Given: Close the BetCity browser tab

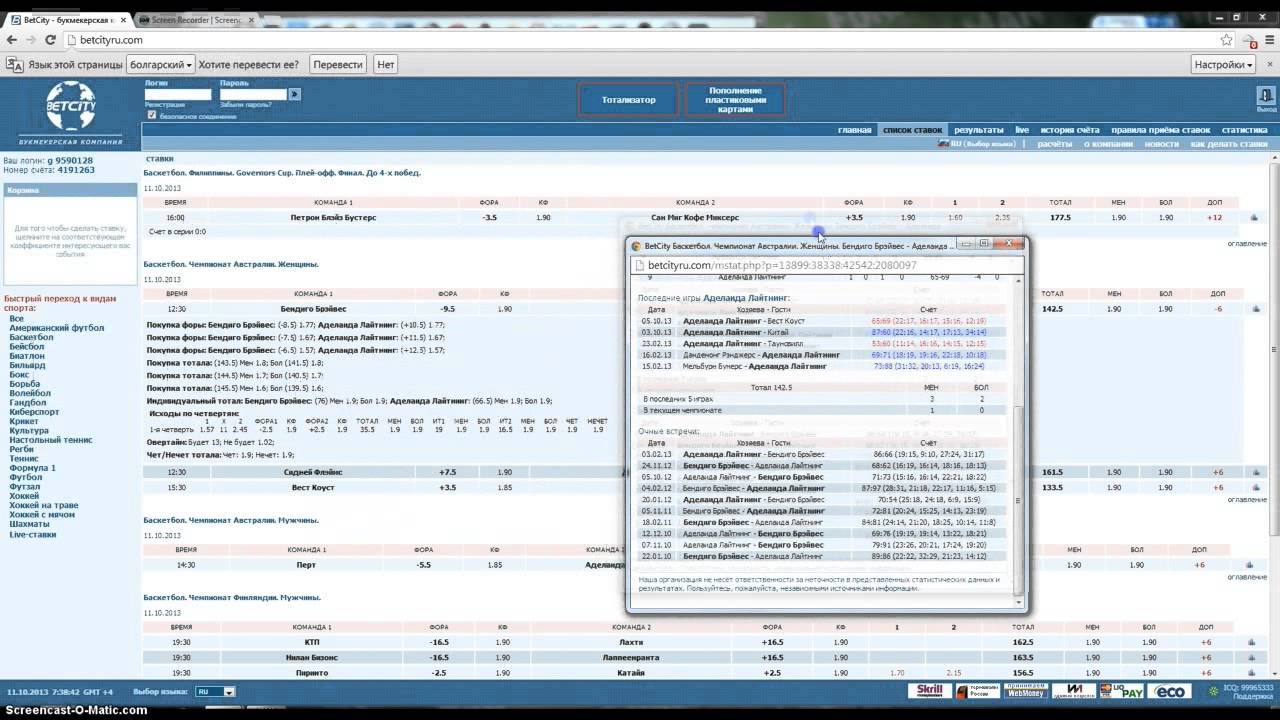Looking at the screenshot, I should pyautogui.click(x=122, y=19).
